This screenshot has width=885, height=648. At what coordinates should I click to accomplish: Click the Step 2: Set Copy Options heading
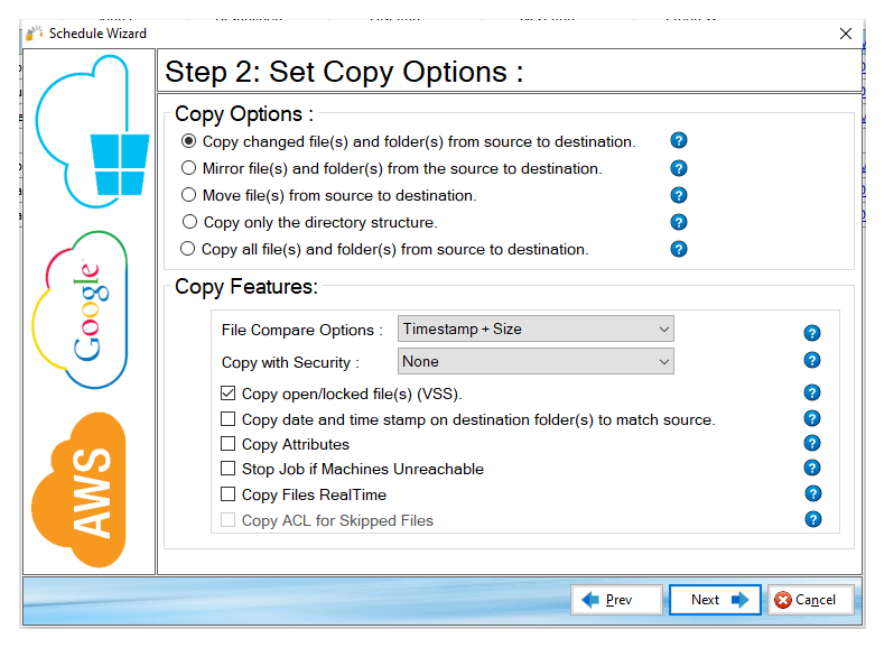point(344,72)
